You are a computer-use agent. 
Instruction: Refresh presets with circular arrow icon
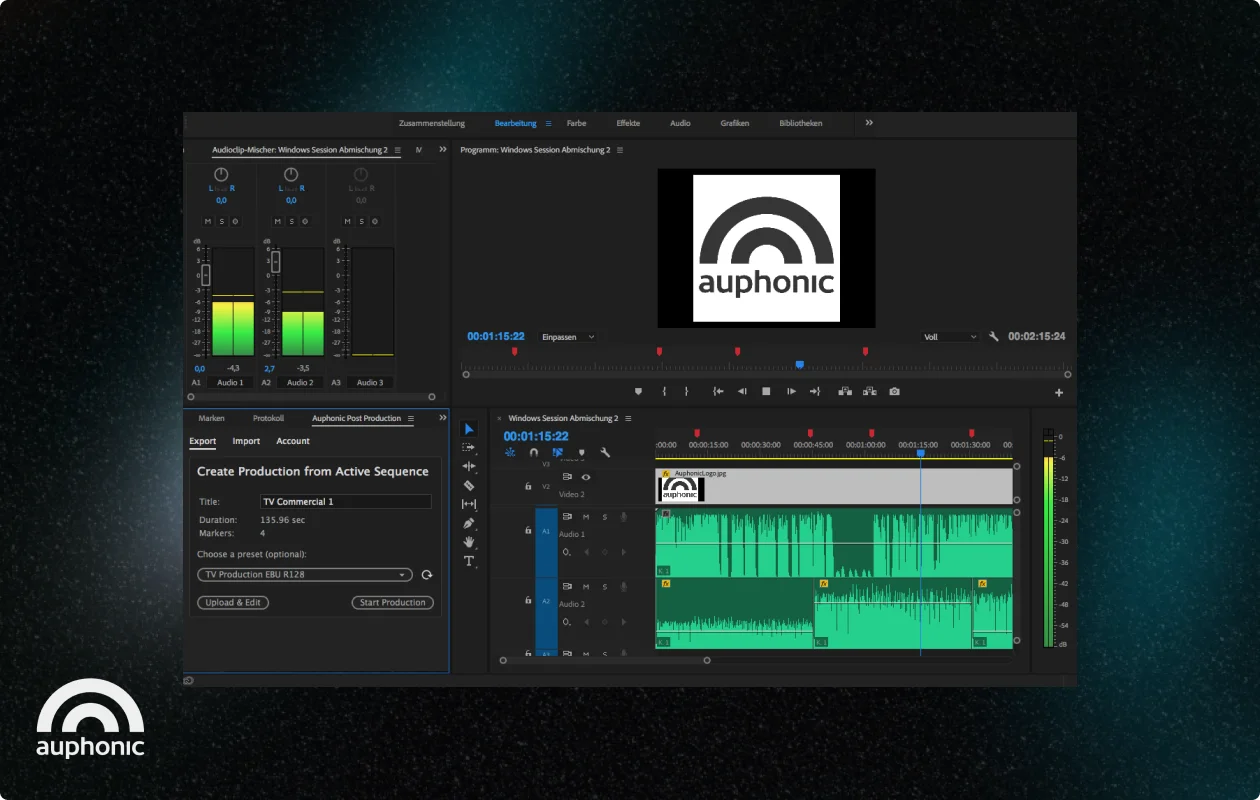(x=427, y=575)
